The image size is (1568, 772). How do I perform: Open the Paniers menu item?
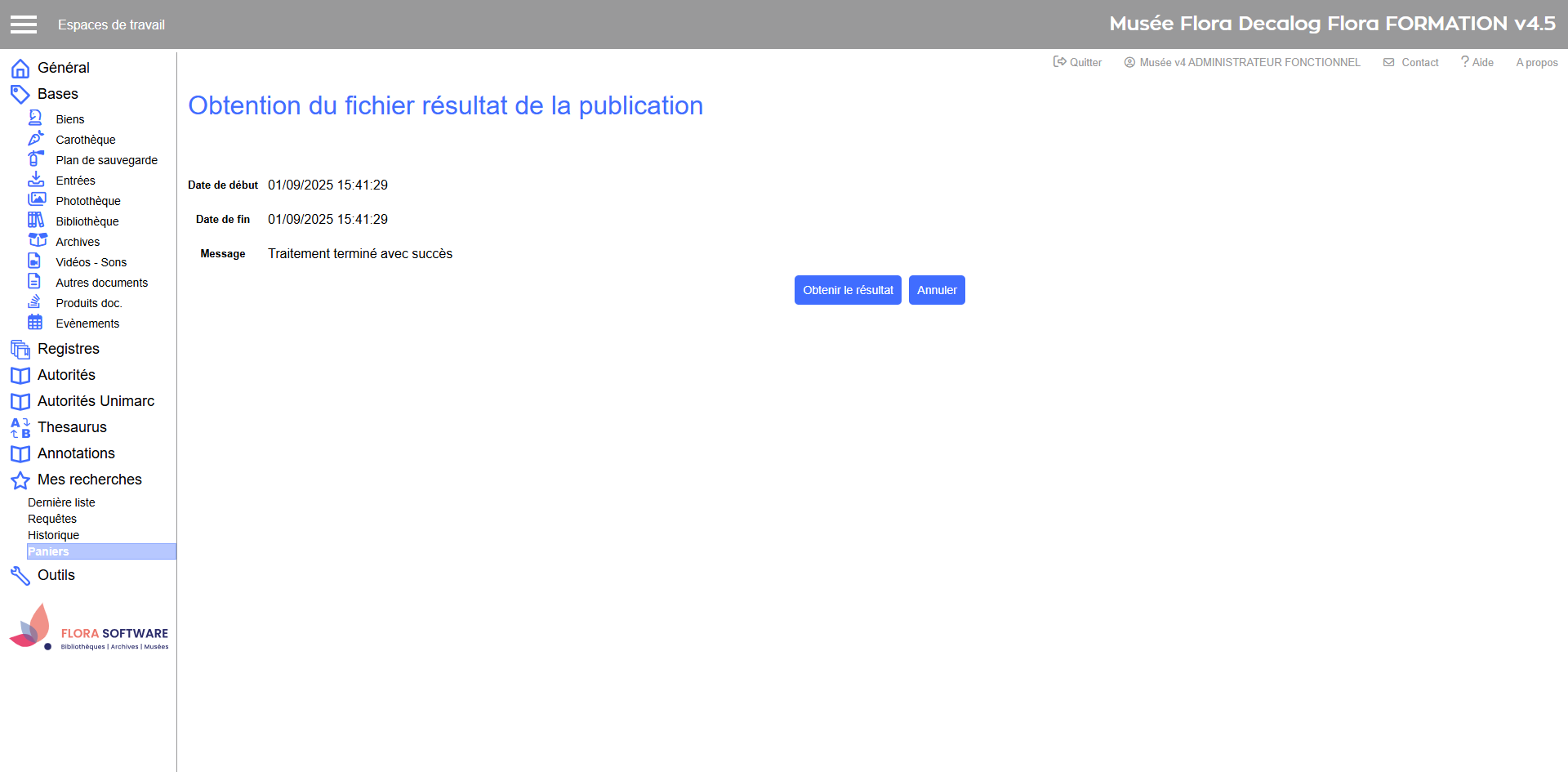(x=49, y=551)
